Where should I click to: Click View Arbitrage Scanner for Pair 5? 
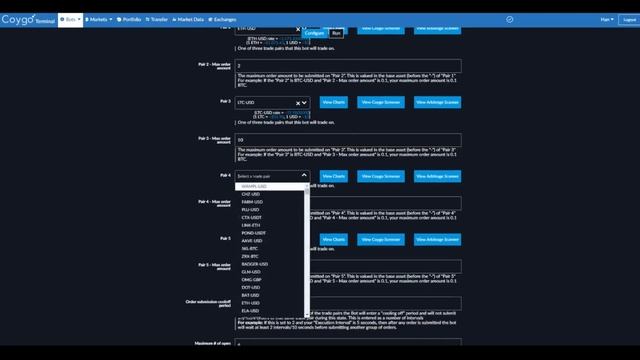[x=437, y=240]
